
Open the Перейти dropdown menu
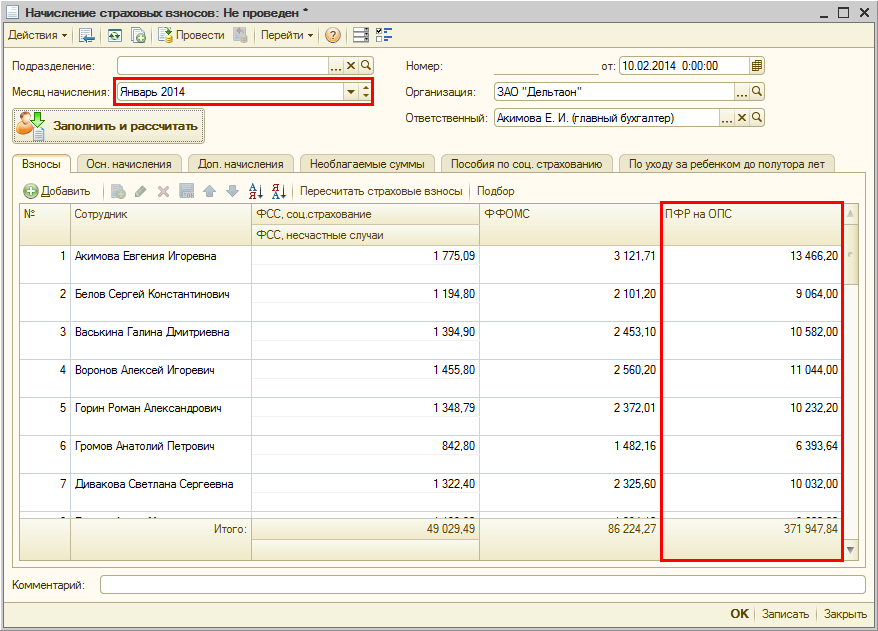coord(287,35)
